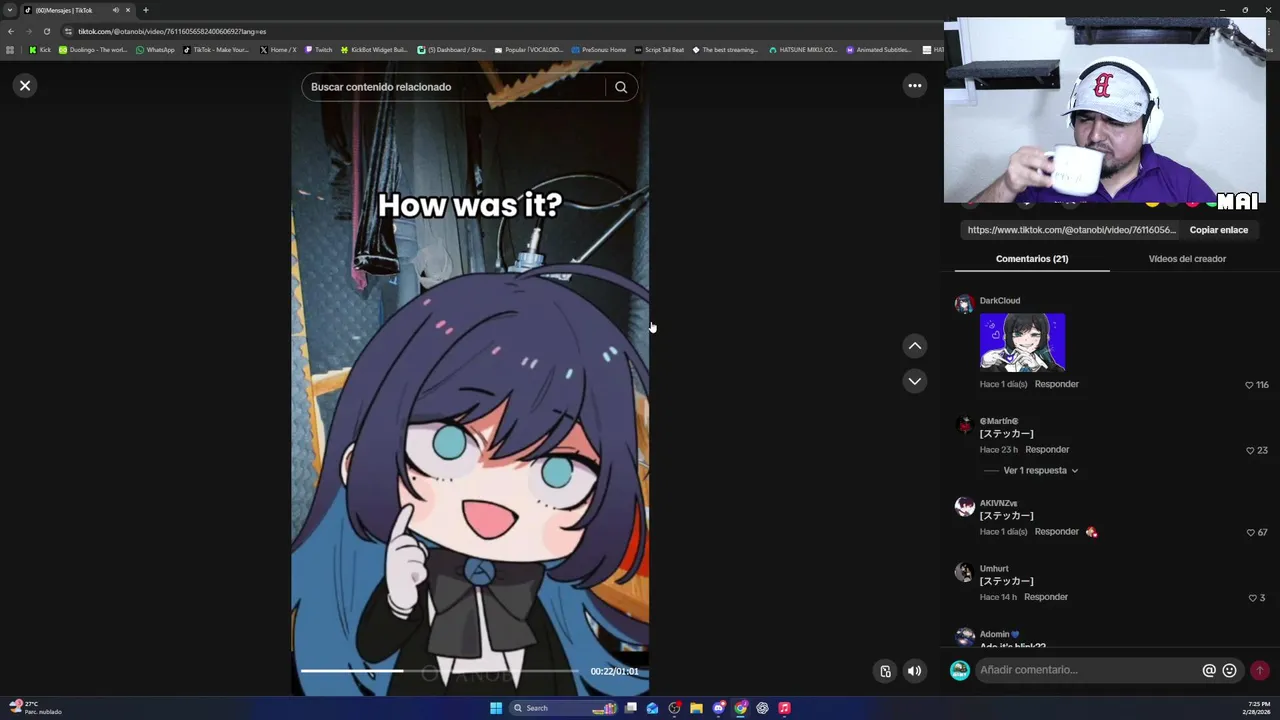Open the KickBot Widget Builder bookmark
1280x720 pixels.
[x=374, y=50]
